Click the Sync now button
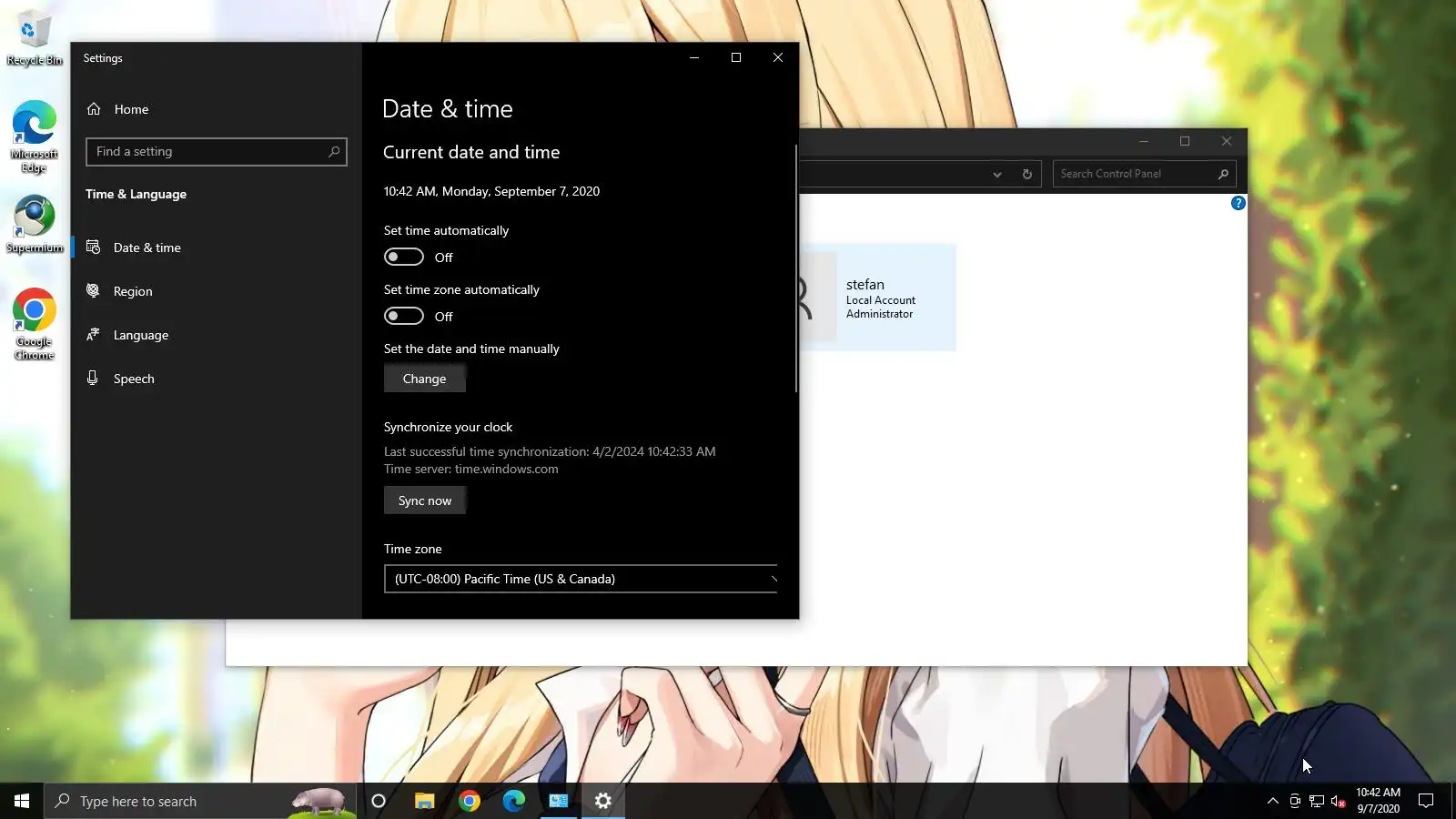1456x819 pixels. click(425, 500)
